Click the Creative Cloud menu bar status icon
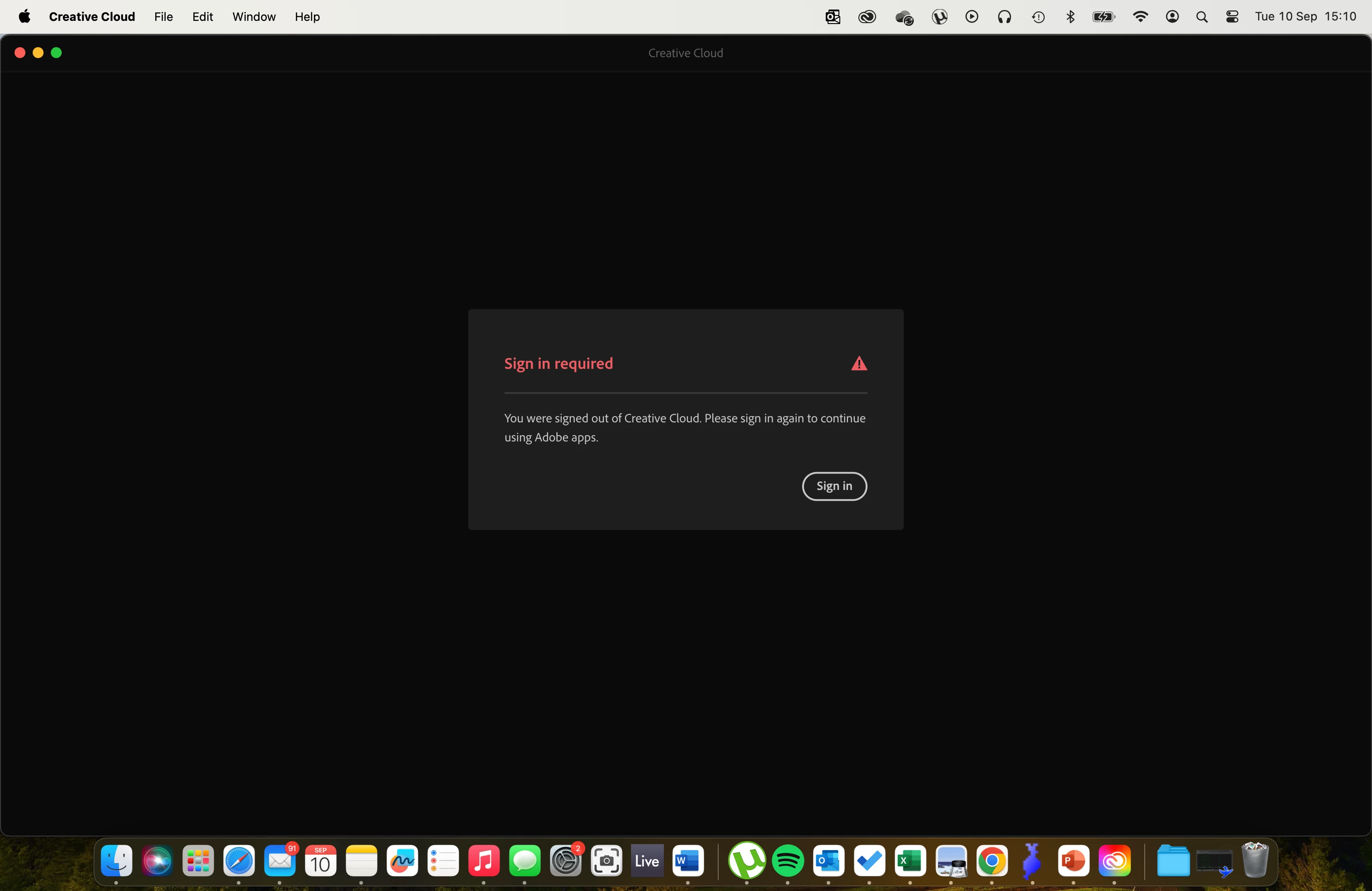Viewport: 1372px width, 891px height. [867, 17]
